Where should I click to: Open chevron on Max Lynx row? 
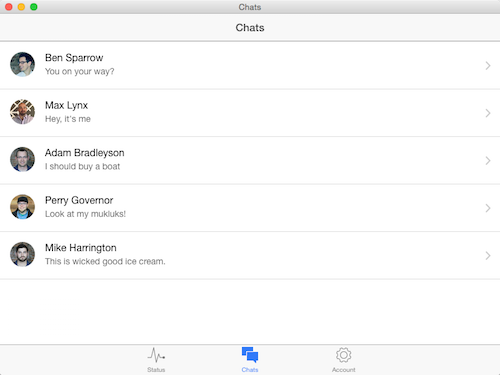pos(488,113)
